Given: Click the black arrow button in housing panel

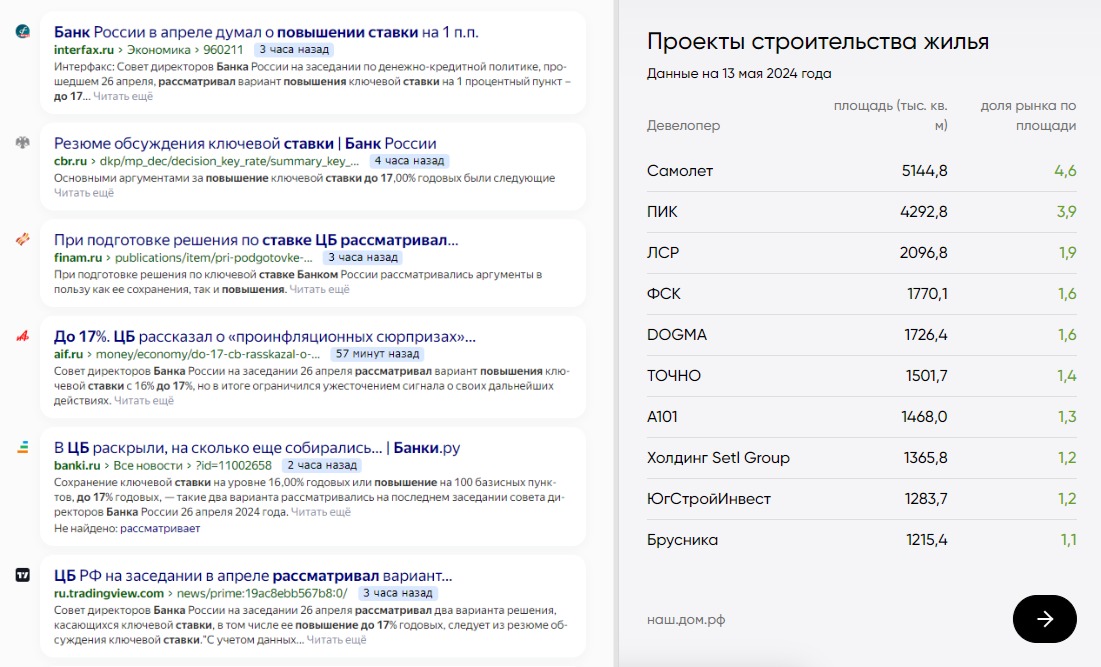Looking at the screenshot, I should pos(1044,619).
